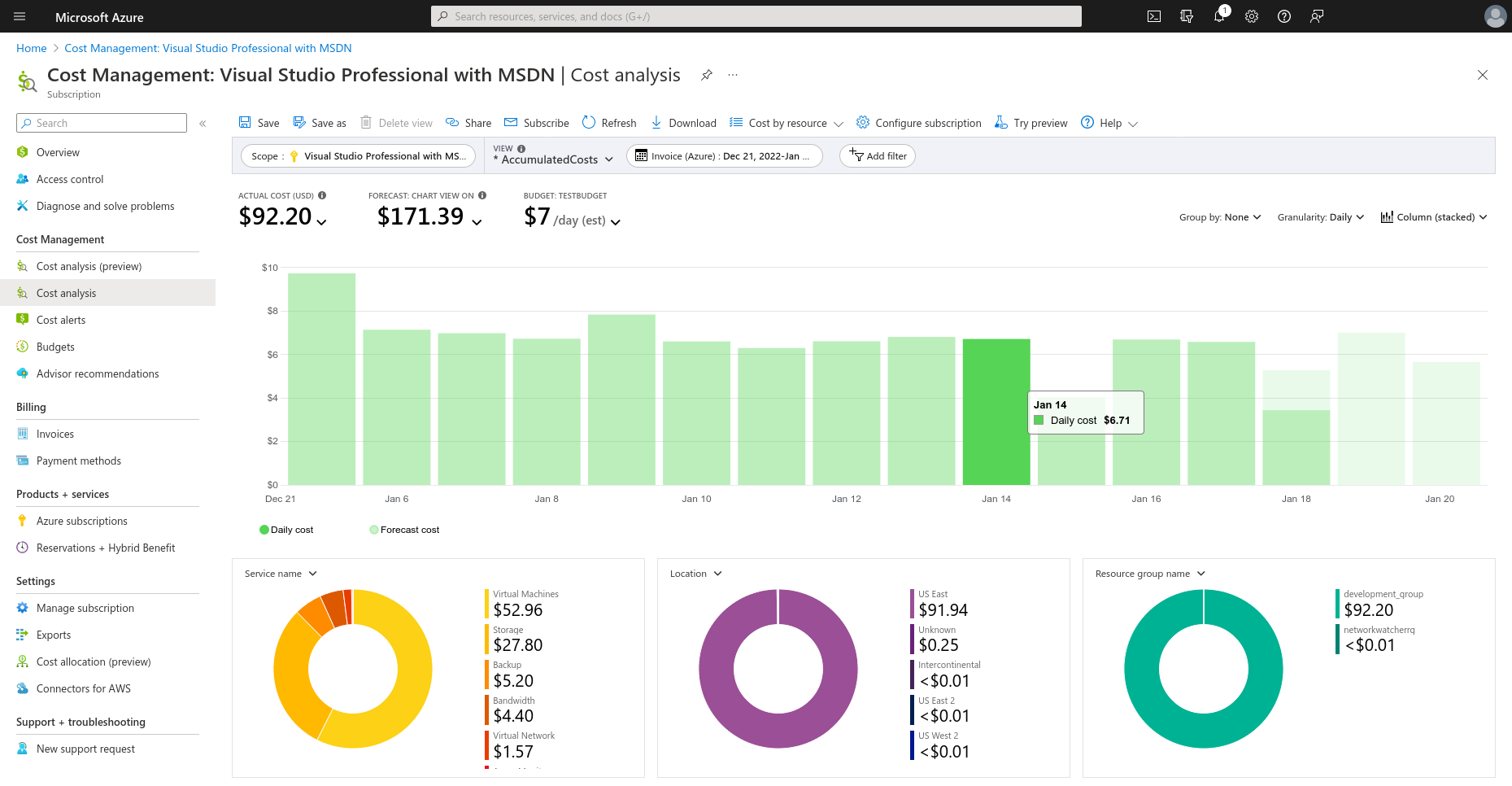Open the account avatar menu

coord(1495,16)
